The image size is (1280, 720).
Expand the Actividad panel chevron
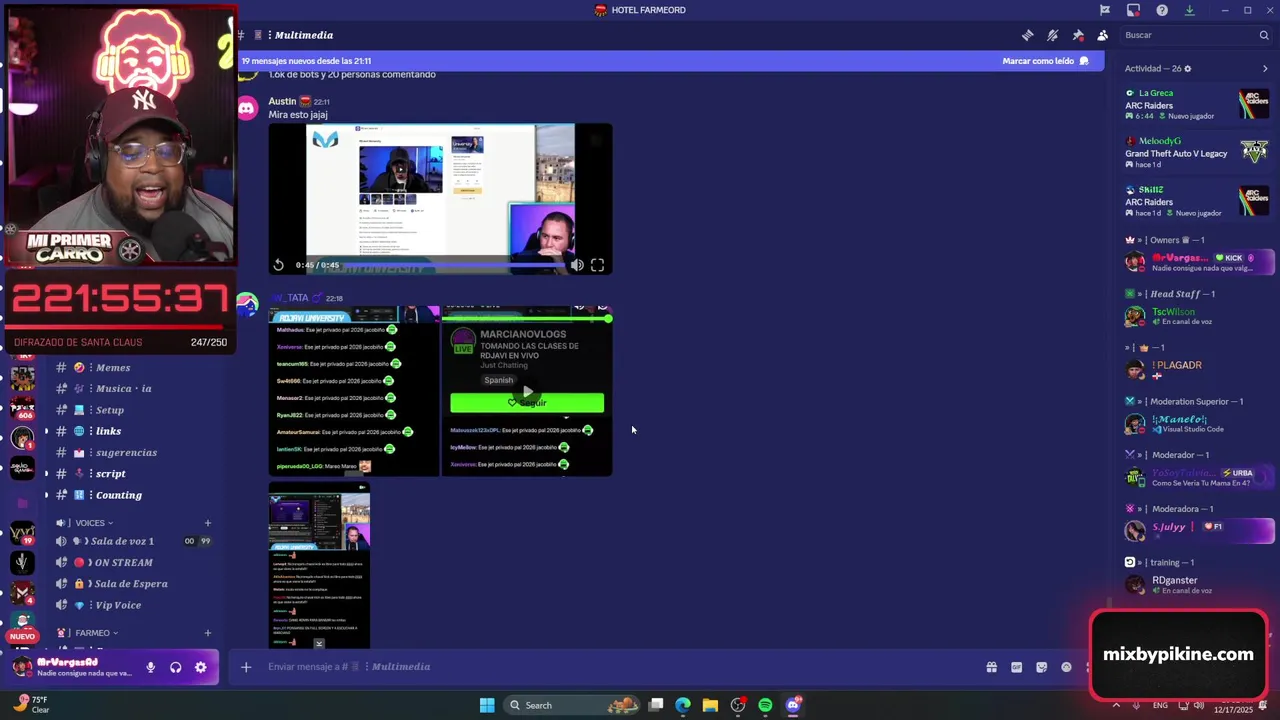pos(1265,69)
